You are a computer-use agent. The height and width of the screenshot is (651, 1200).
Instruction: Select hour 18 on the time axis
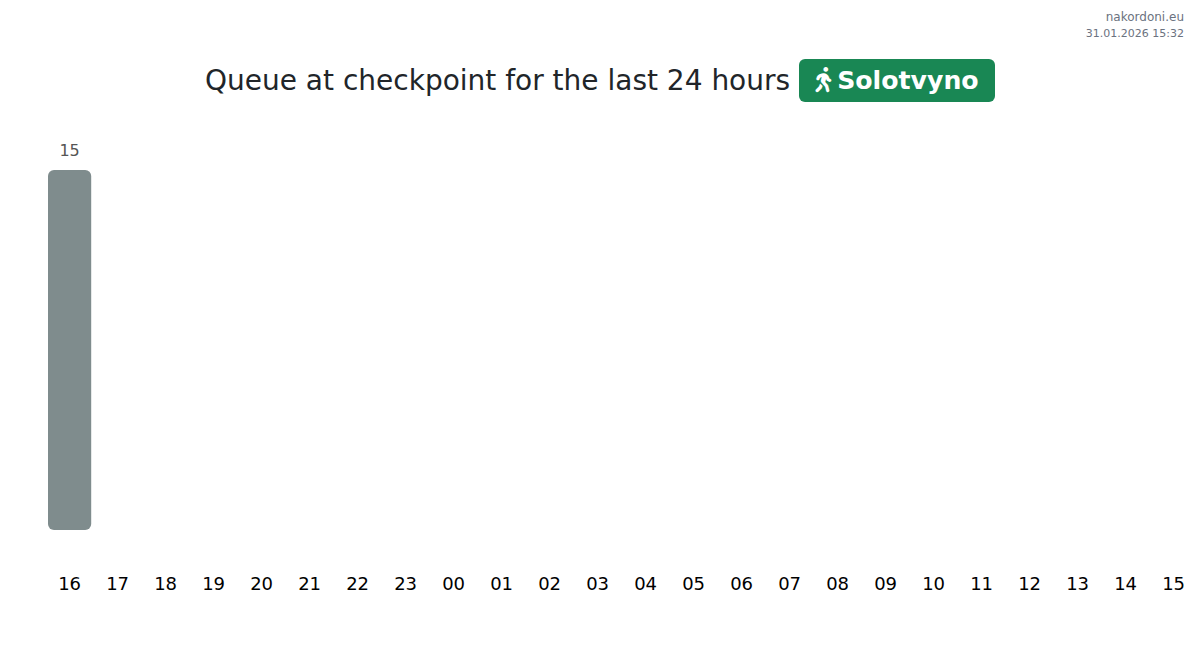(x=165, y=584)
